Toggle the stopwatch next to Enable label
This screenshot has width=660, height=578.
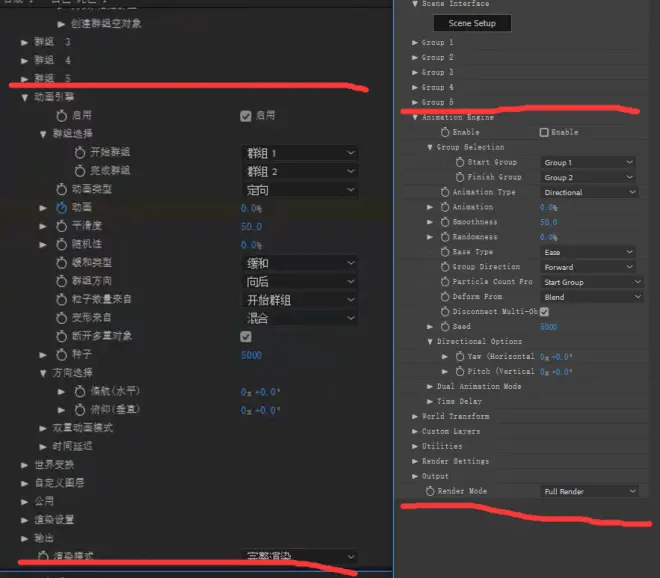click(x=445, y=132)
